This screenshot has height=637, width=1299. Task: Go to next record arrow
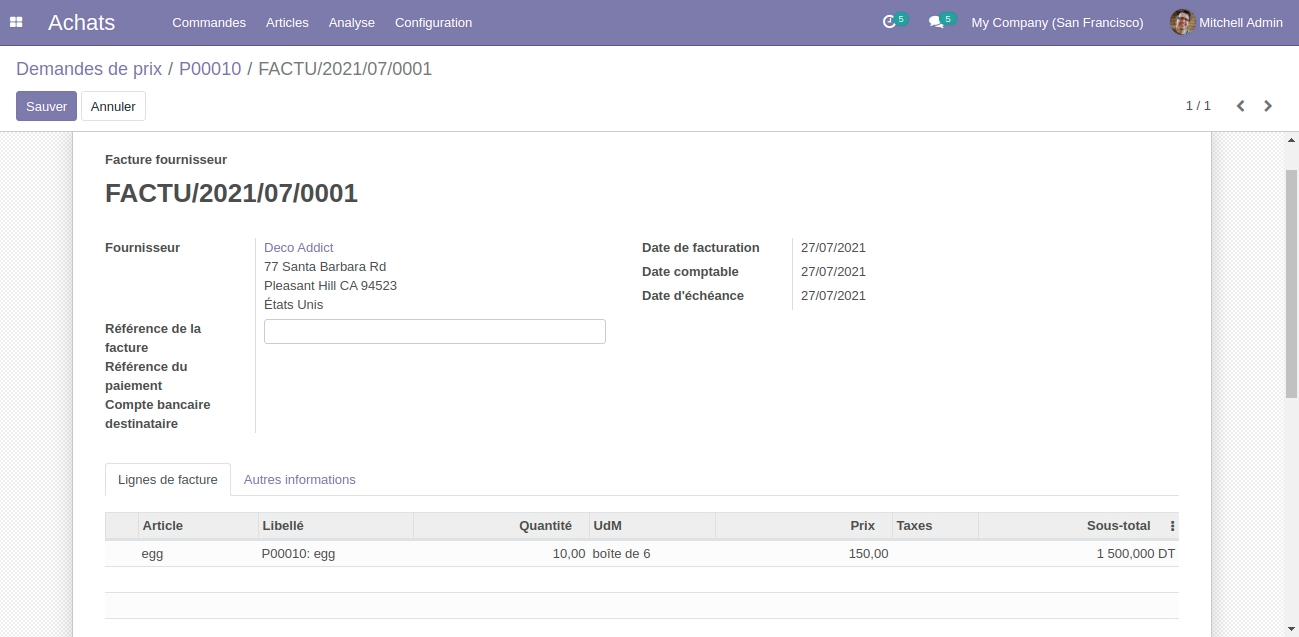pos(1268,106)
